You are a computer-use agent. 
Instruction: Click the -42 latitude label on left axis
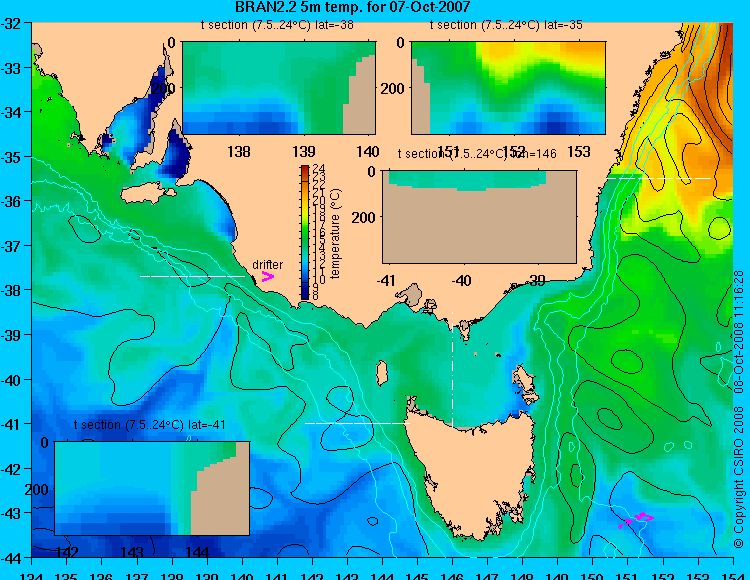click(x=11, y=469)
